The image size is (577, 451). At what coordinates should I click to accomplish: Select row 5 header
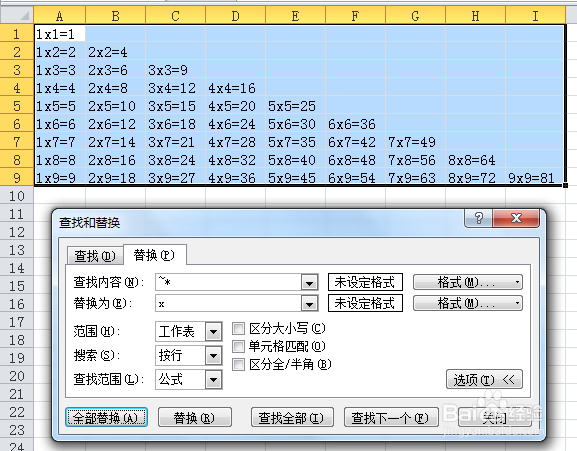coord(17,106)
